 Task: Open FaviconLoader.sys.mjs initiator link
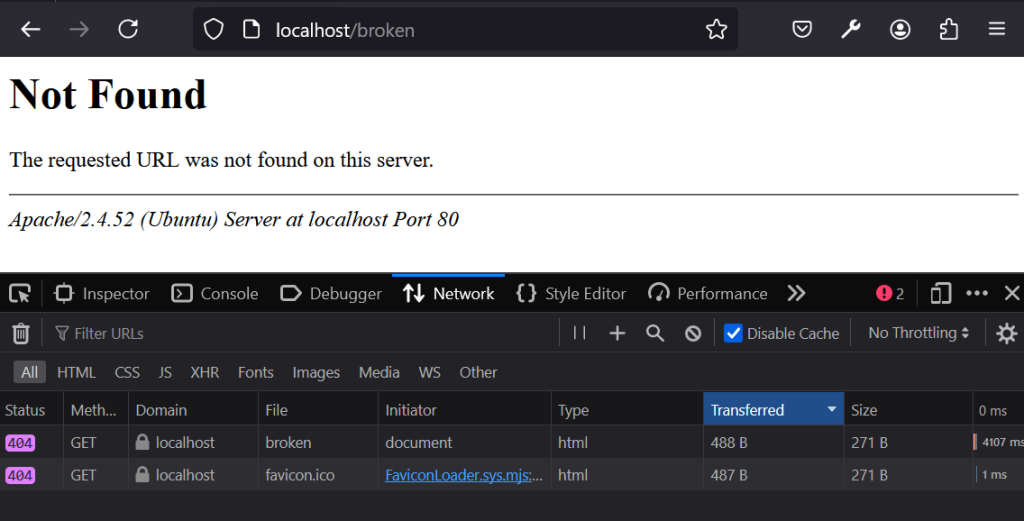tap(464, 475)
